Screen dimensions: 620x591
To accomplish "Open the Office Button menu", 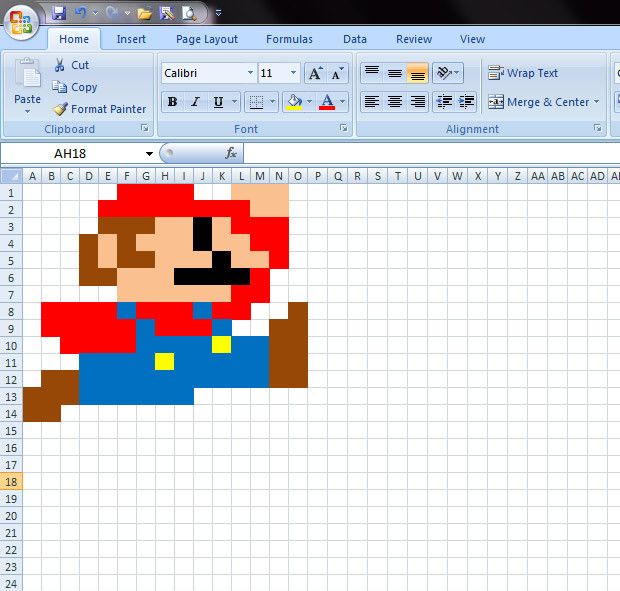I will pyautogui.click(x=21, y=22).
